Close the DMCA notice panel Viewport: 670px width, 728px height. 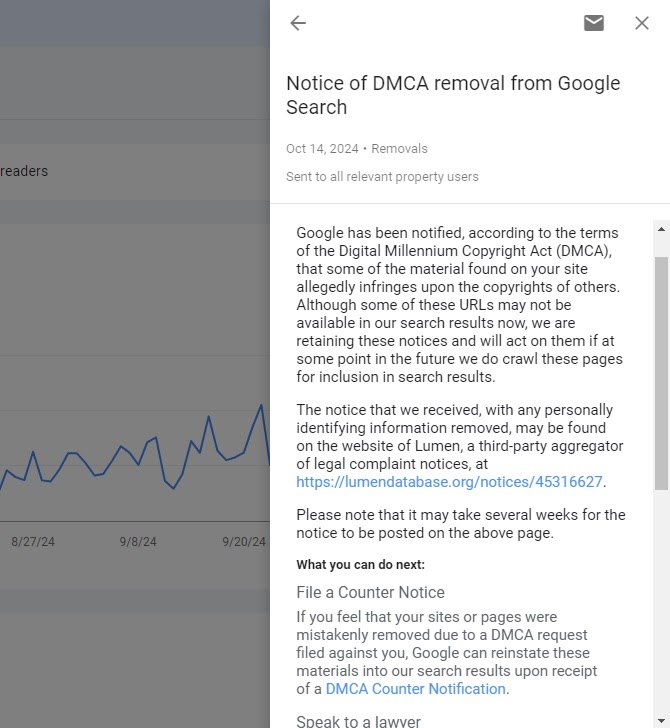642,23
